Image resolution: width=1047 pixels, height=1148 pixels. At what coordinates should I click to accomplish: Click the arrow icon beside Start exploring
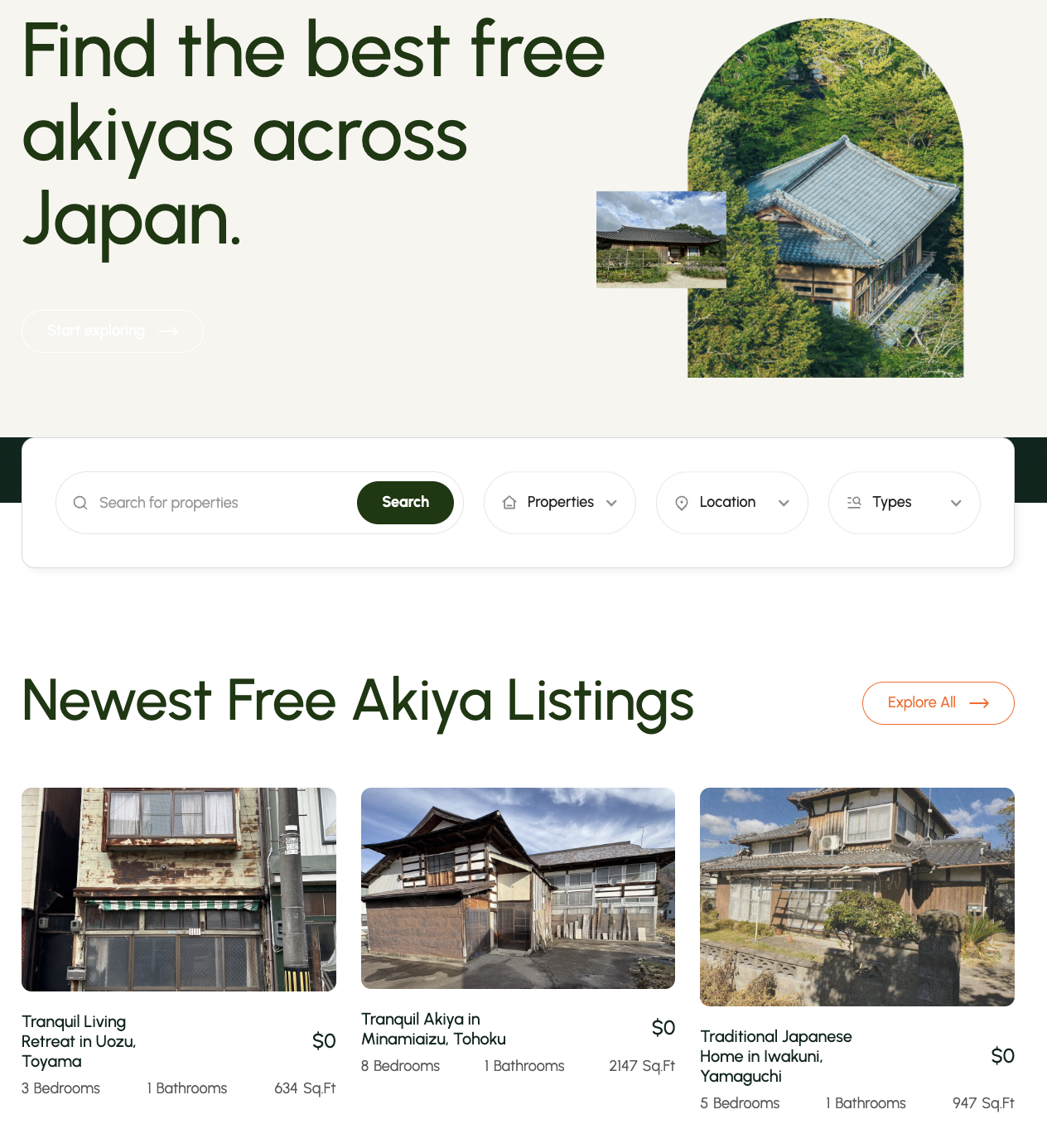point(168,331)
